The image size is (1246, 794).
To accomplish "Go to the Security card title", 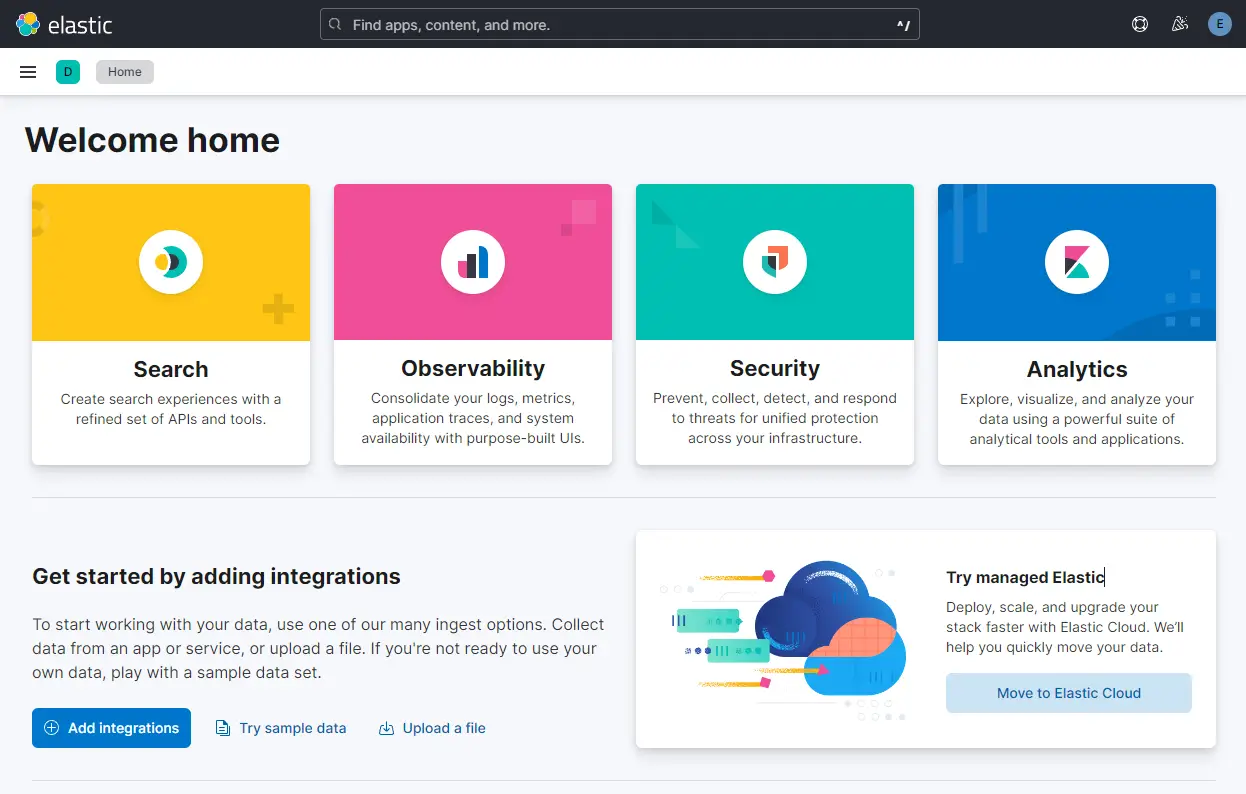I will coord(775,369).
